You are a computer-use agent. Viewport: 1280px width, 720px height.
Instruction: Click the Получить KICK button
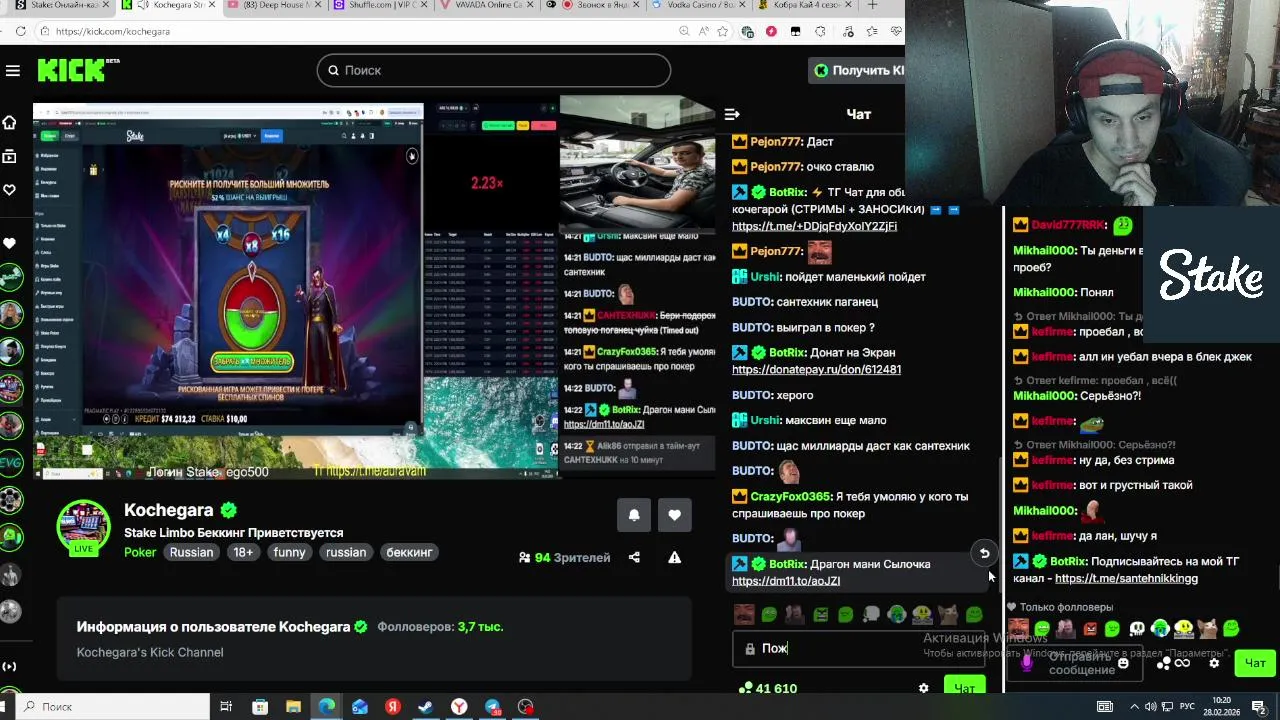857,70
